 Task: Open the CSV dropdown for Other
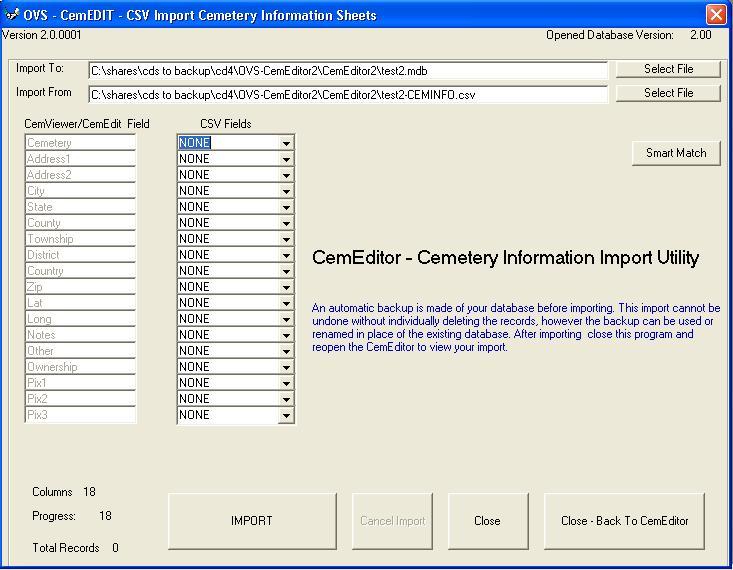286,351
